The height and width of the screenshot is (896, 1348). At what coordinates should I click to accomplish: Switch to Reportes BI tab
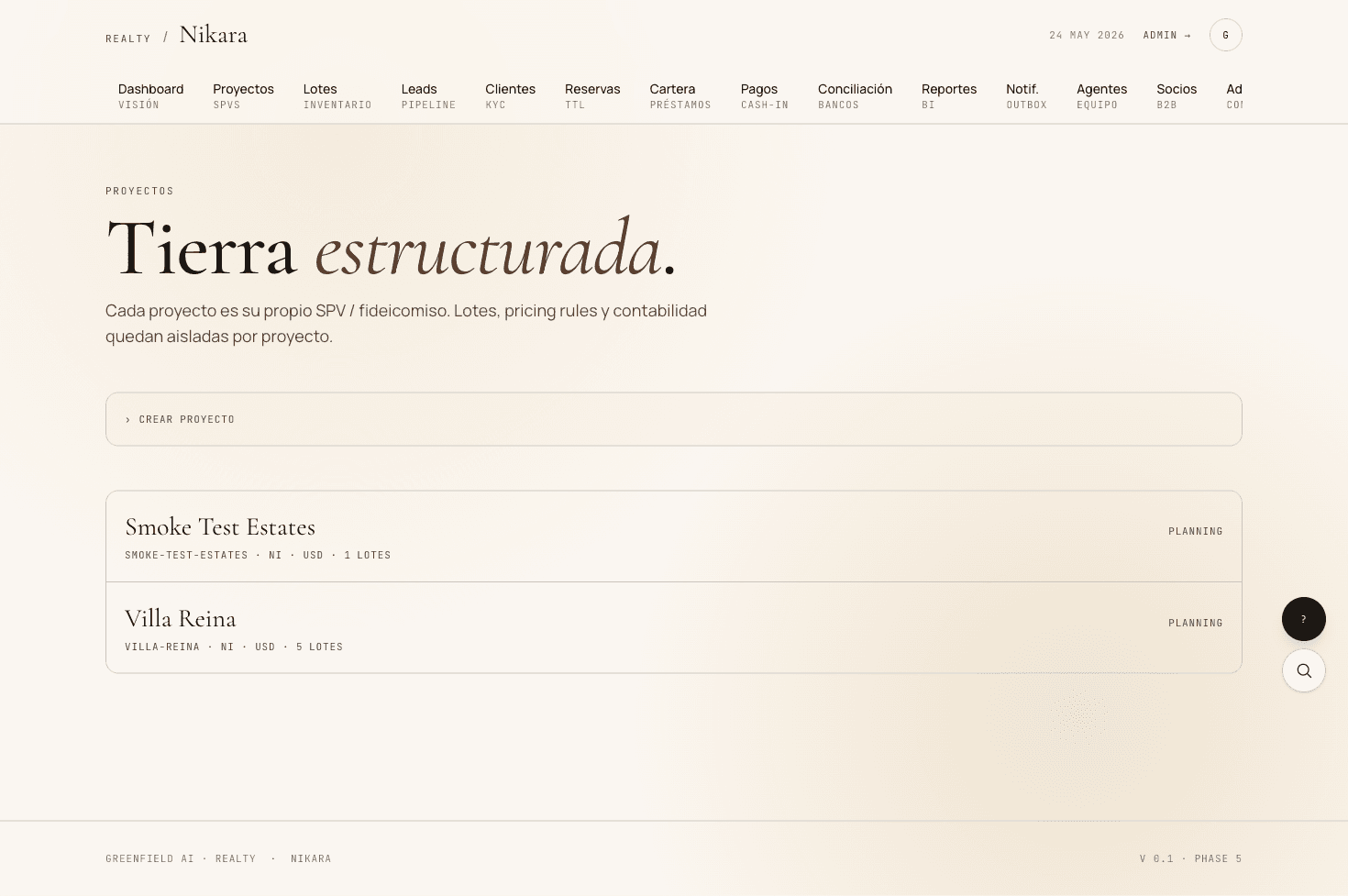949,95
